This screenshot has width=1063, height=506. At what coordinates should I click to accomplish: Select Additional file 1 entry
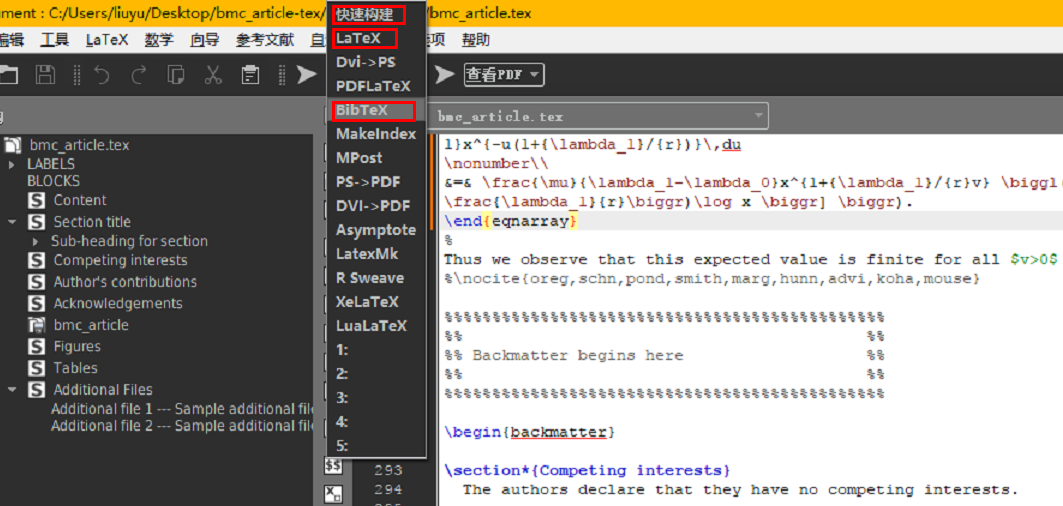(x=183, y=409)
